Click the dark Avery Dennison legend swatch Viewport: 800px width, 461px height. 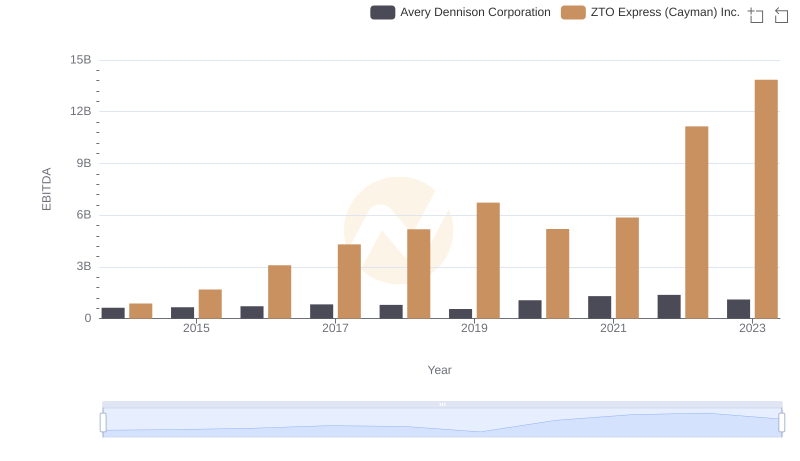click(x=383, y=12)
